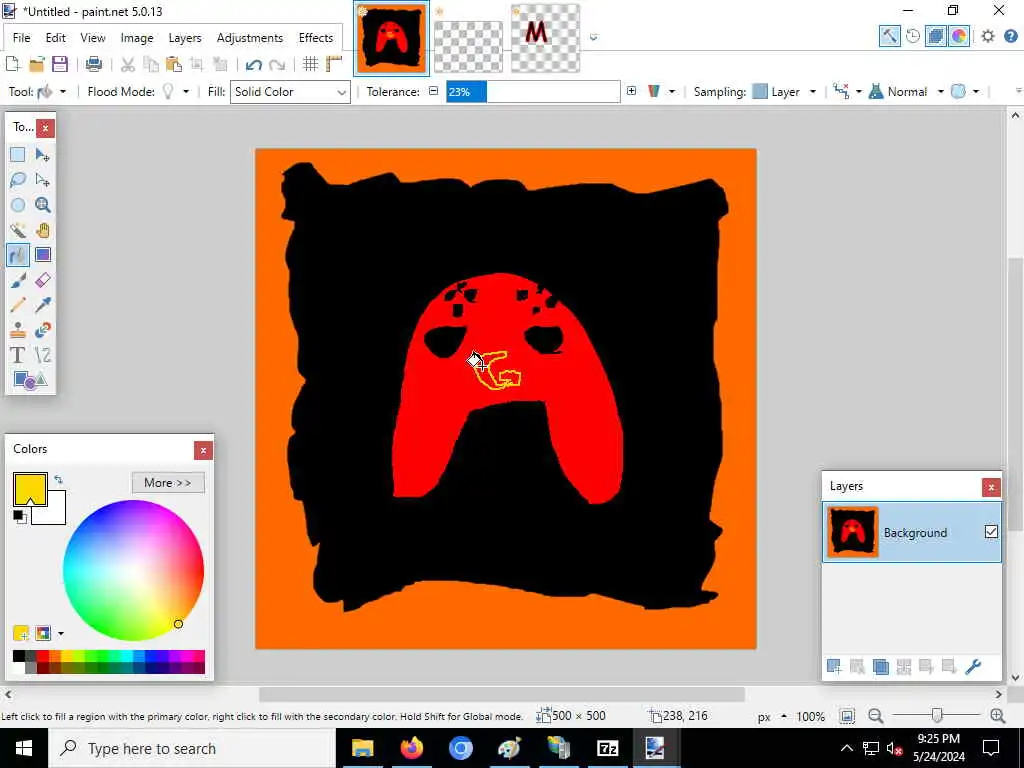The height and width of the screenshot is (768, 1024).
Task: Open the Effects menu
Action: (316, 38)
